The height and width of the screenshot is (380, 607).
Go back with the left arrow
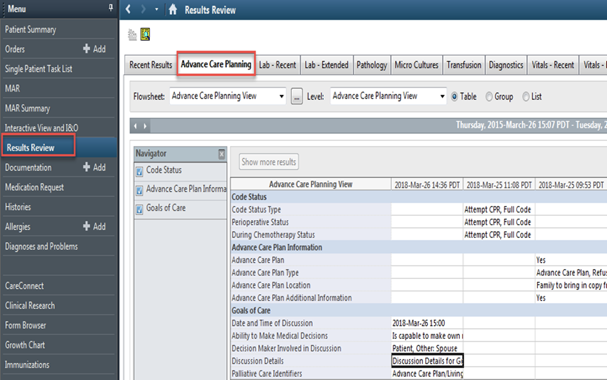(128, 9)
